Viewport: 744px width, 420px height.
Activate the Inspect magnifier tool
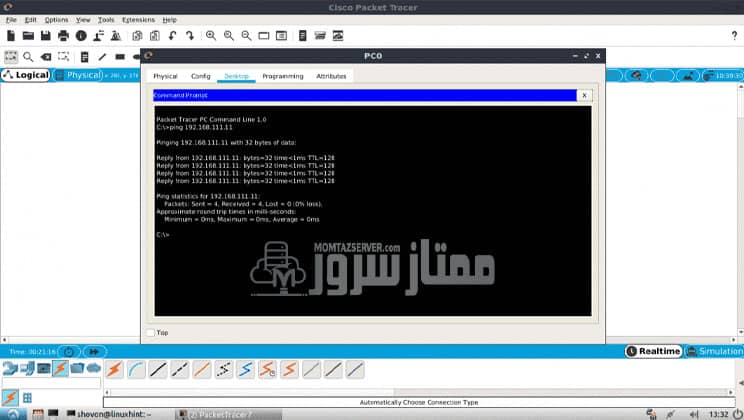[28, 57]
